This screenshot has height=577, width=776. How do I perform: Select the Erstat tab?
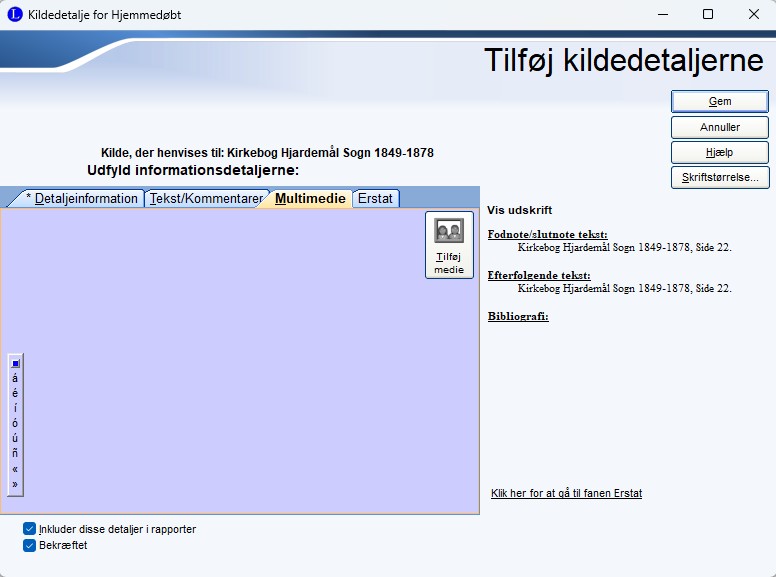[375, 199]
